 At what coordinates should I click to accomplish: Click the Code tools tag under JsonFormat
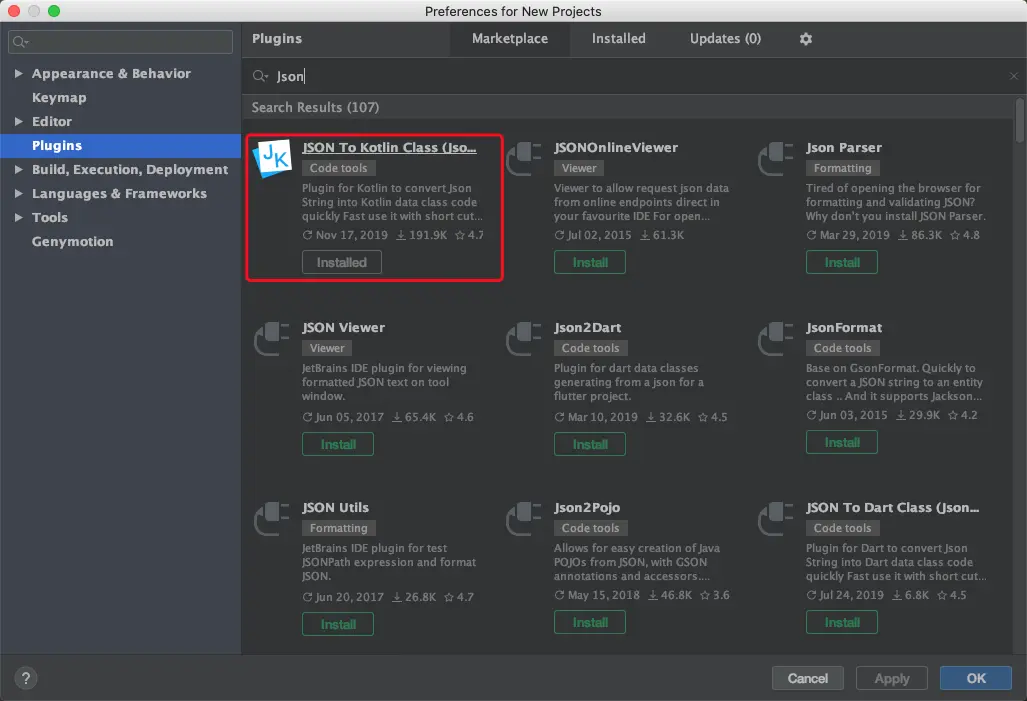pos(842,349)
